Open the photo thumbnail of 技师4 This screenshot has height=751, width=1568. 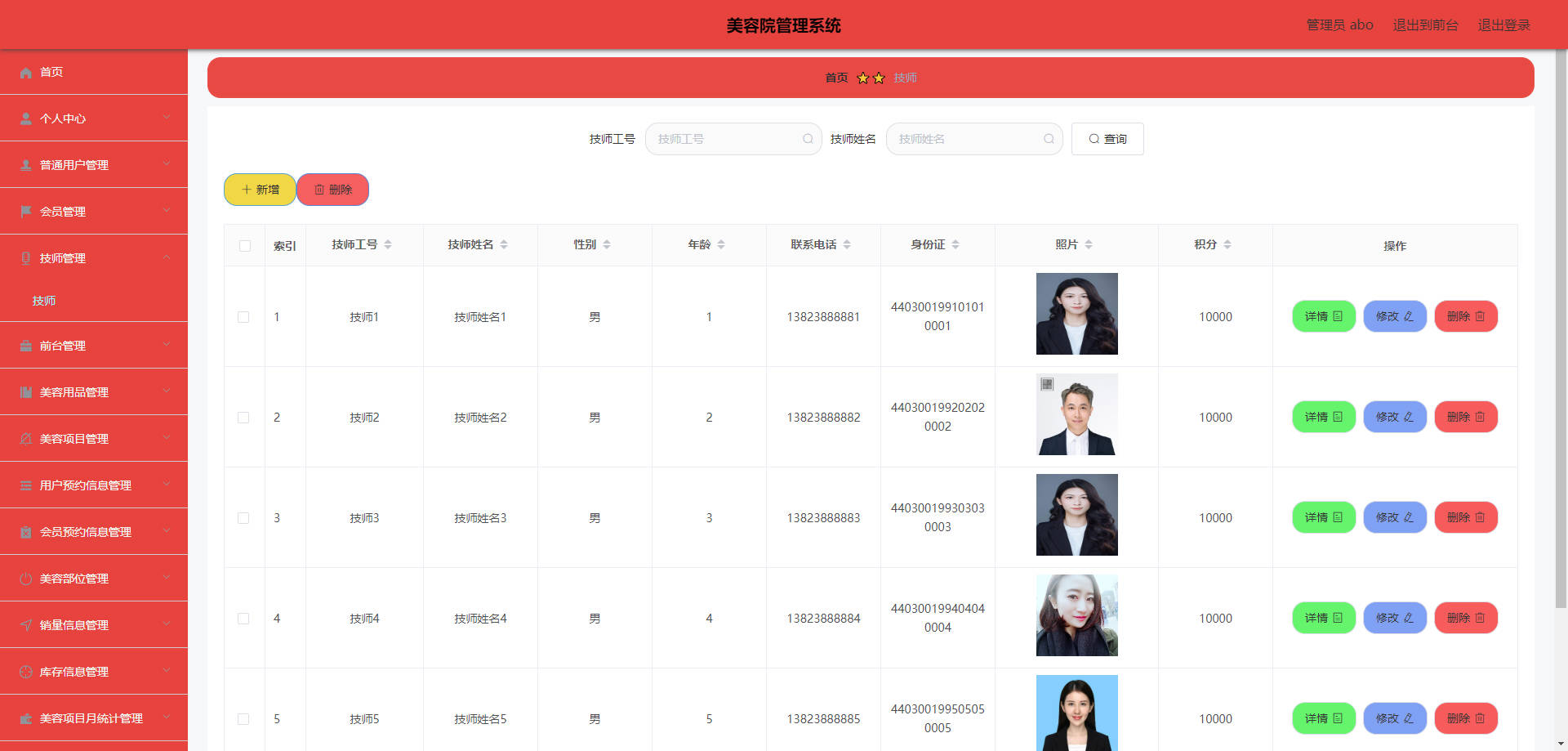(x=1076, y=615)
